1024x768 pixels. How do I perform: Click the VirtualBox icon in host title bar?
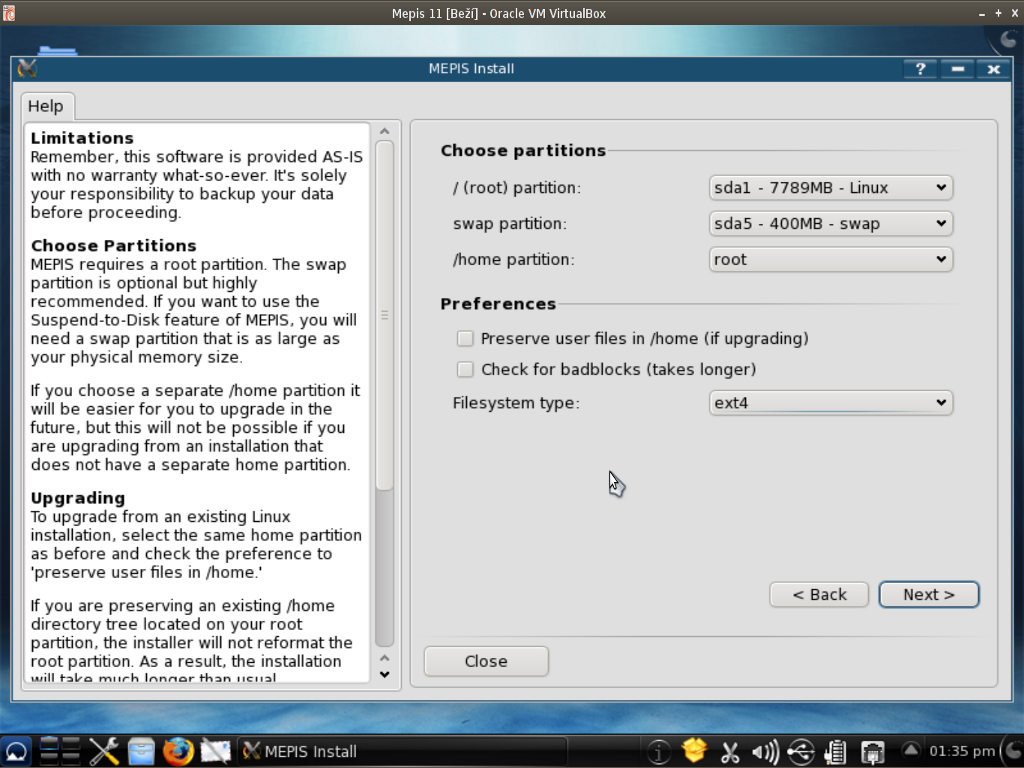click(x=8, y=13)
